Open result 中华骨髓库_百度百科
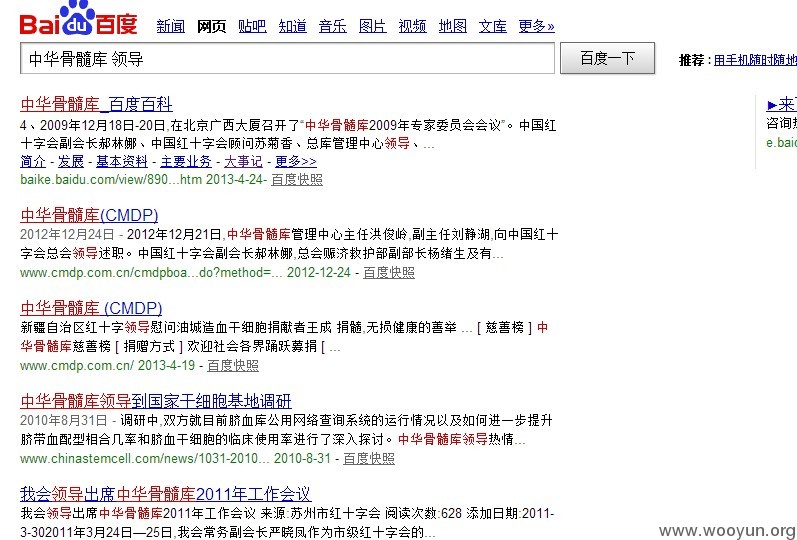This screenshot has width=797, height=540. tap(97, 104)
